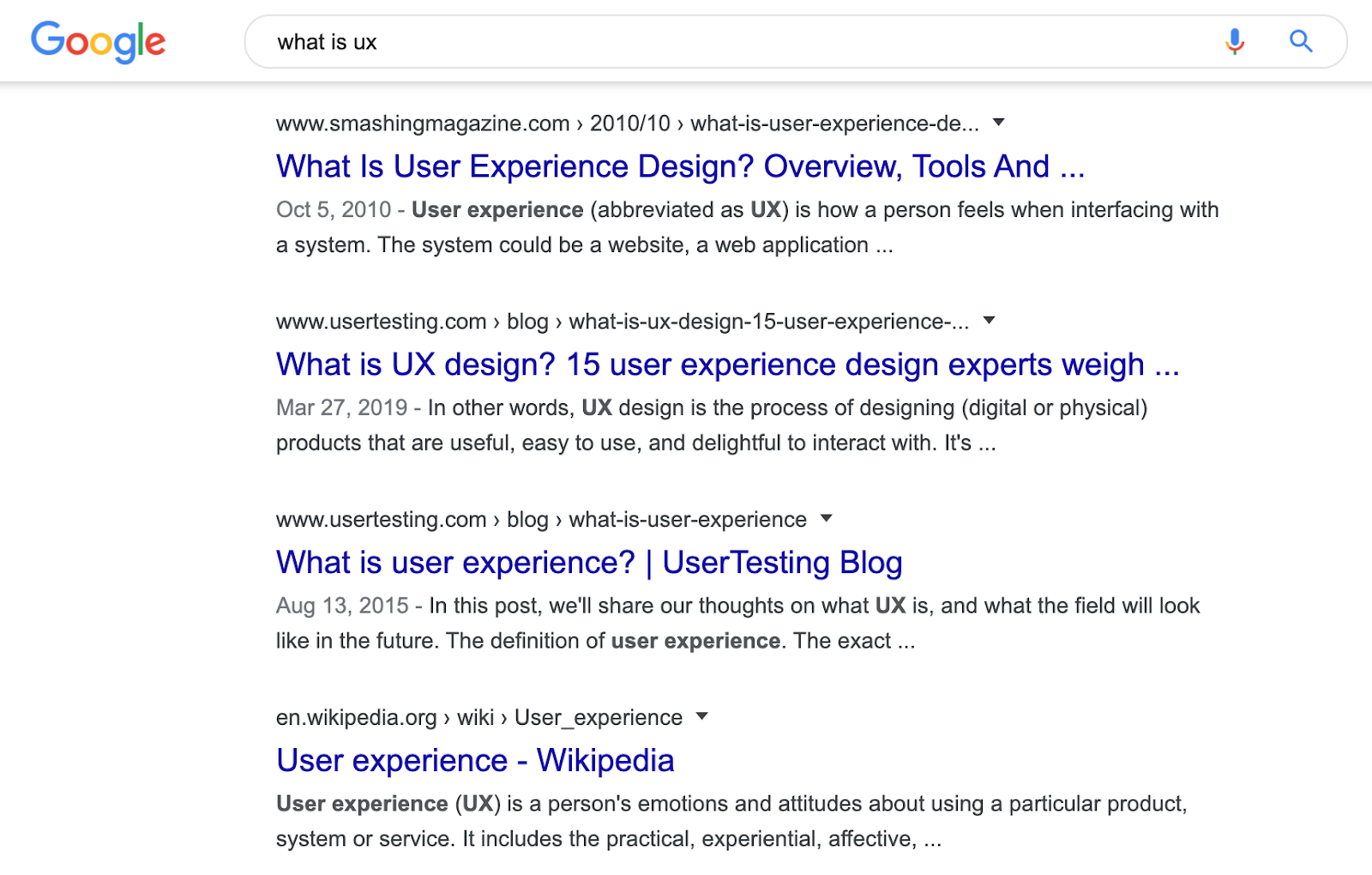Image resolution: width=1372 pixels, height=875 pixels.
Task: Expand dropdown arrow beside en.wikipedia.org URL
Action: (x=702, y=716)
